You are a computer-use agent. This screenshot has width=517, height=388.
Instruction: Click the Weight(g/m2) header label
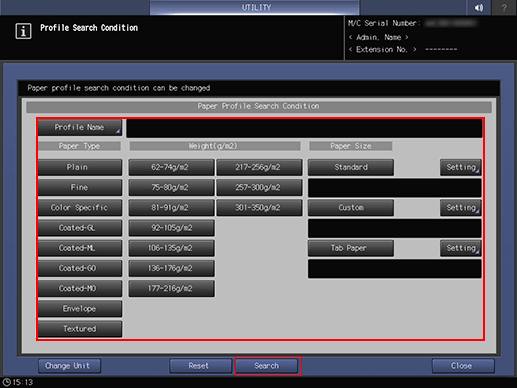215,146
